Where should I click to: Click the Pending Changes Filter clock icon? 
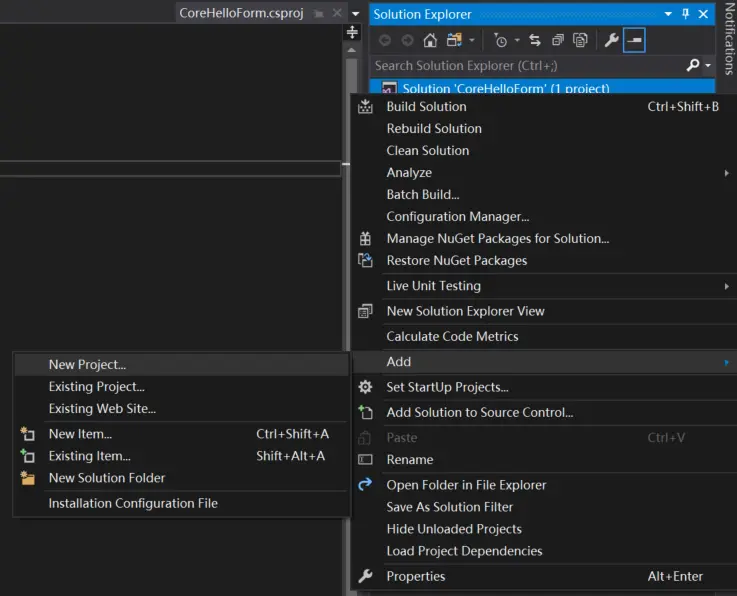click(500, 40)
